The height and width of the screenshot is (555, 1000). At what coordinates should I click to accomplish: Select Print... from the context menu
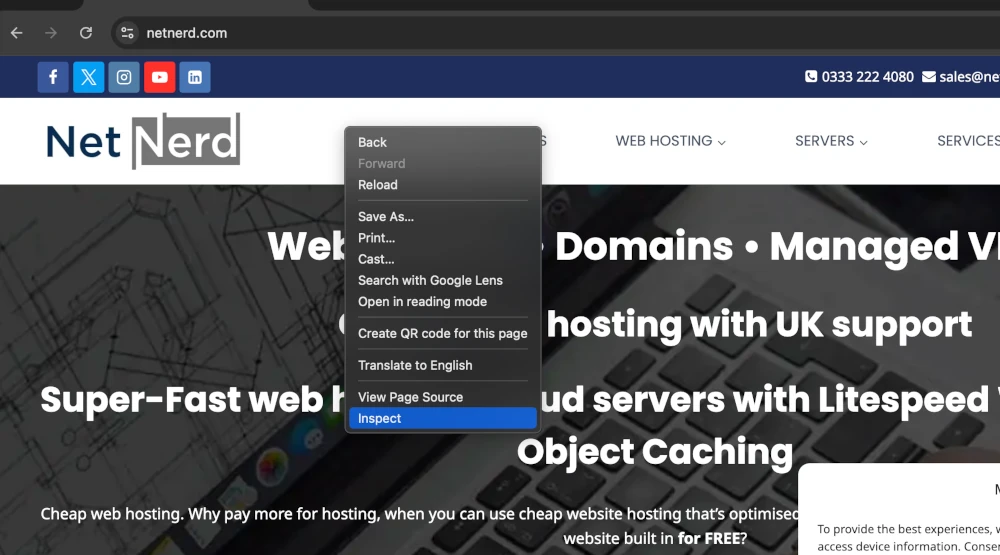click(x=443, y=238)
